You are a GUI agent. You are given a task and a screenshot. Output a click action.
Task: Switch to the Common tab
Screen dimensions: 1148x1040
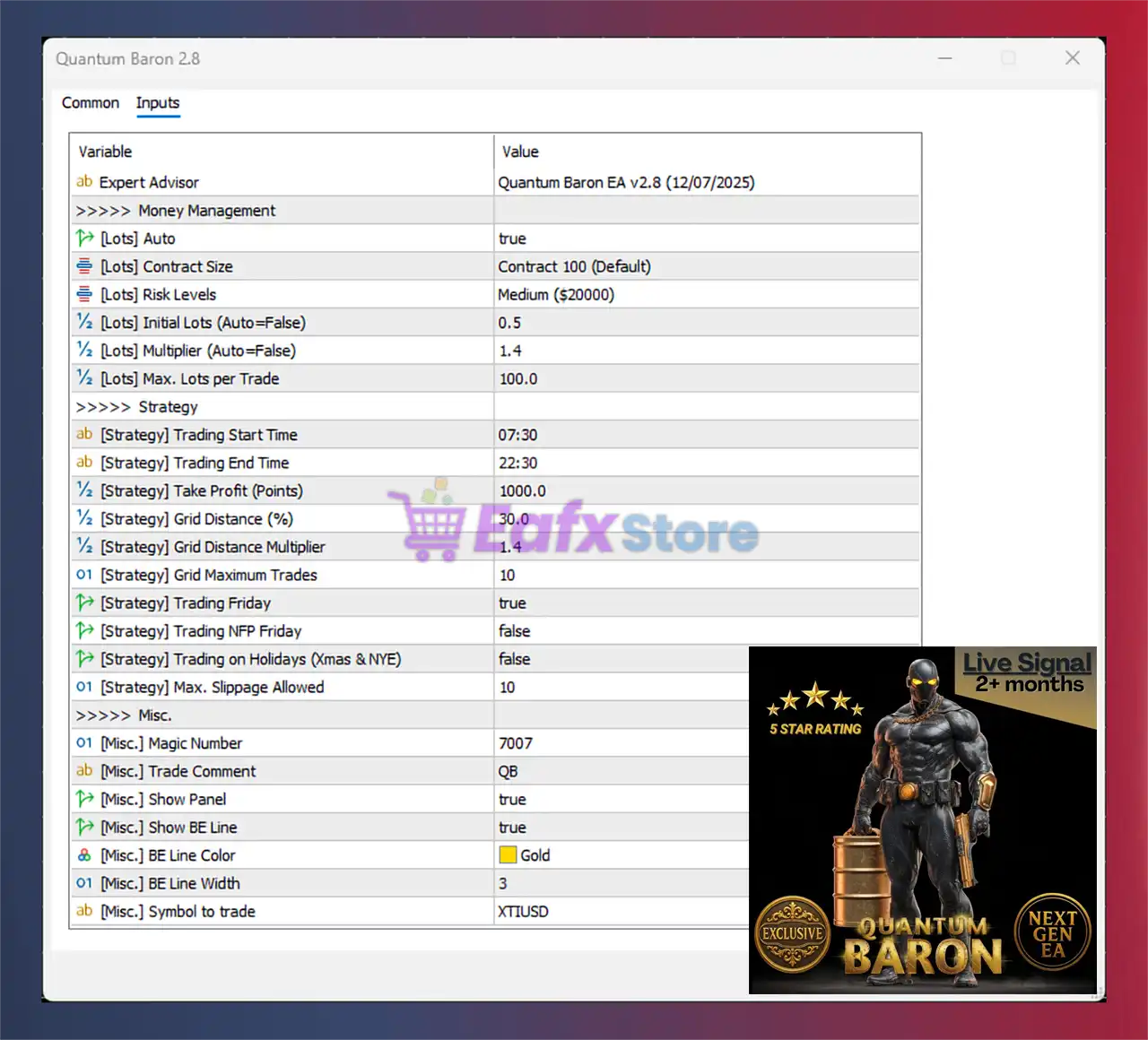(x=91, y=103)
